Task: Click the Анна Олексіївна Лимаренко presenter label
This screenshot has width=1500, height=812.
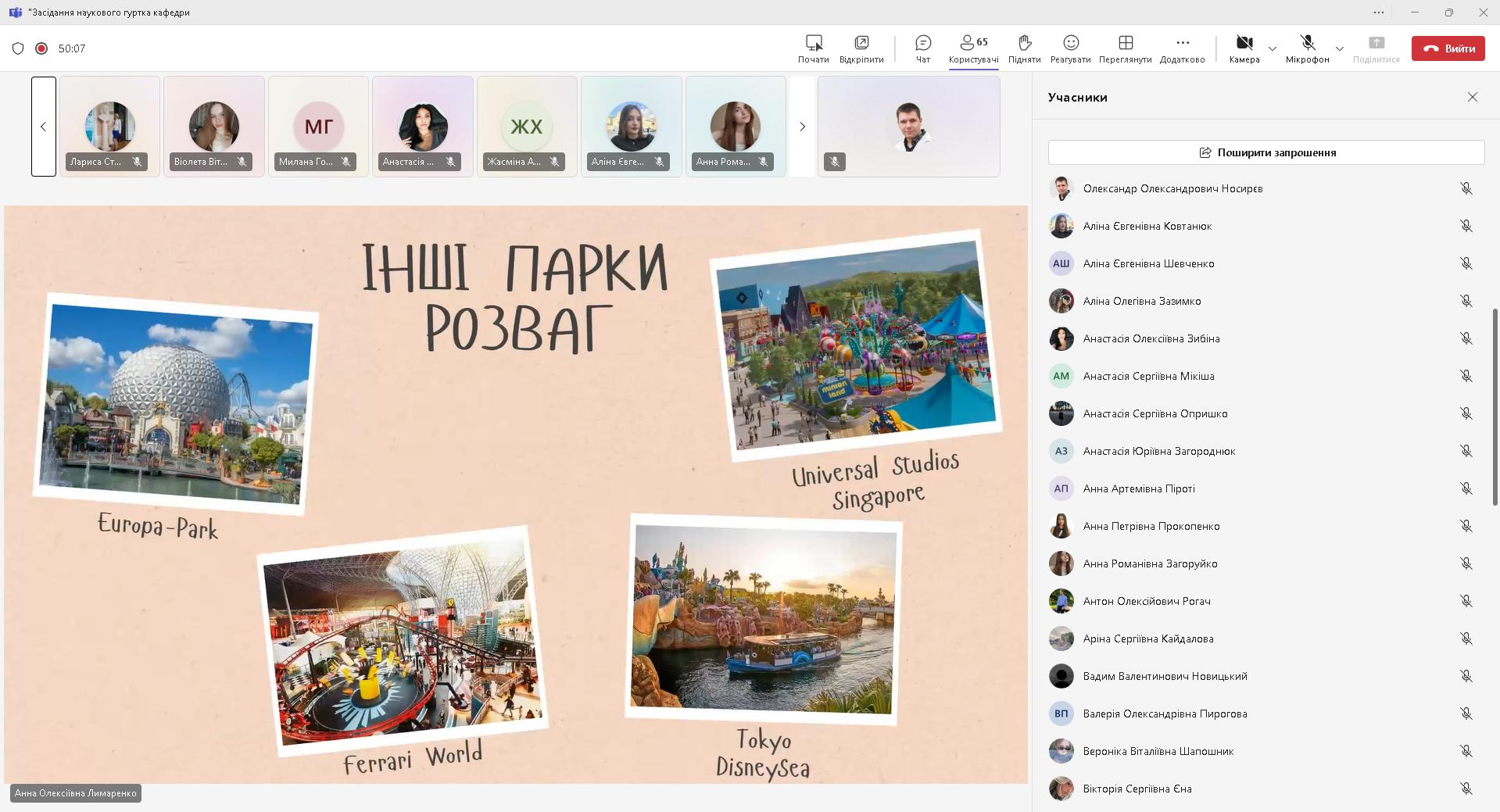Action: (x=76, y=793)
